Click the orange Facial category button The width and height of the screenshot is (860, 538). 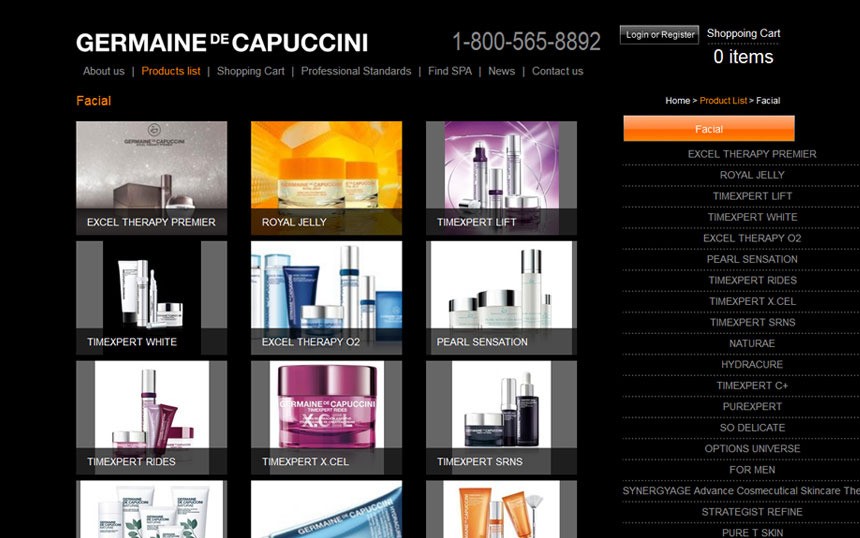click(x=709, y=129)
